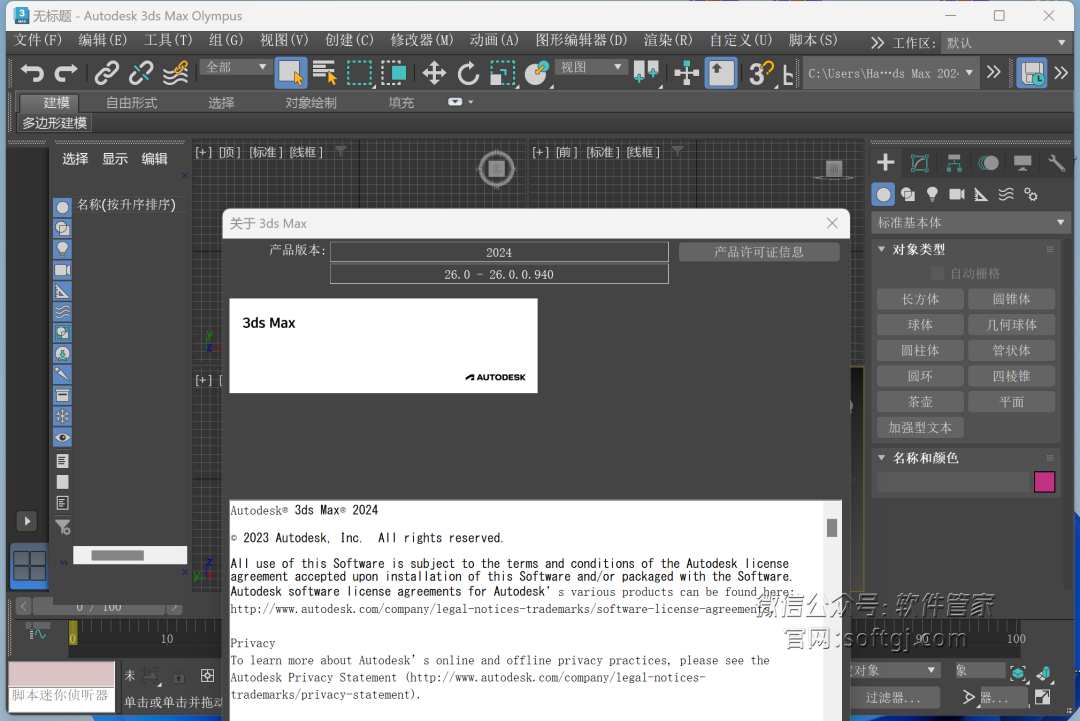This screenshot has height=721, width=1080.
Task: Expand the hidden menu bar items chevron
Action: [877, 43]
